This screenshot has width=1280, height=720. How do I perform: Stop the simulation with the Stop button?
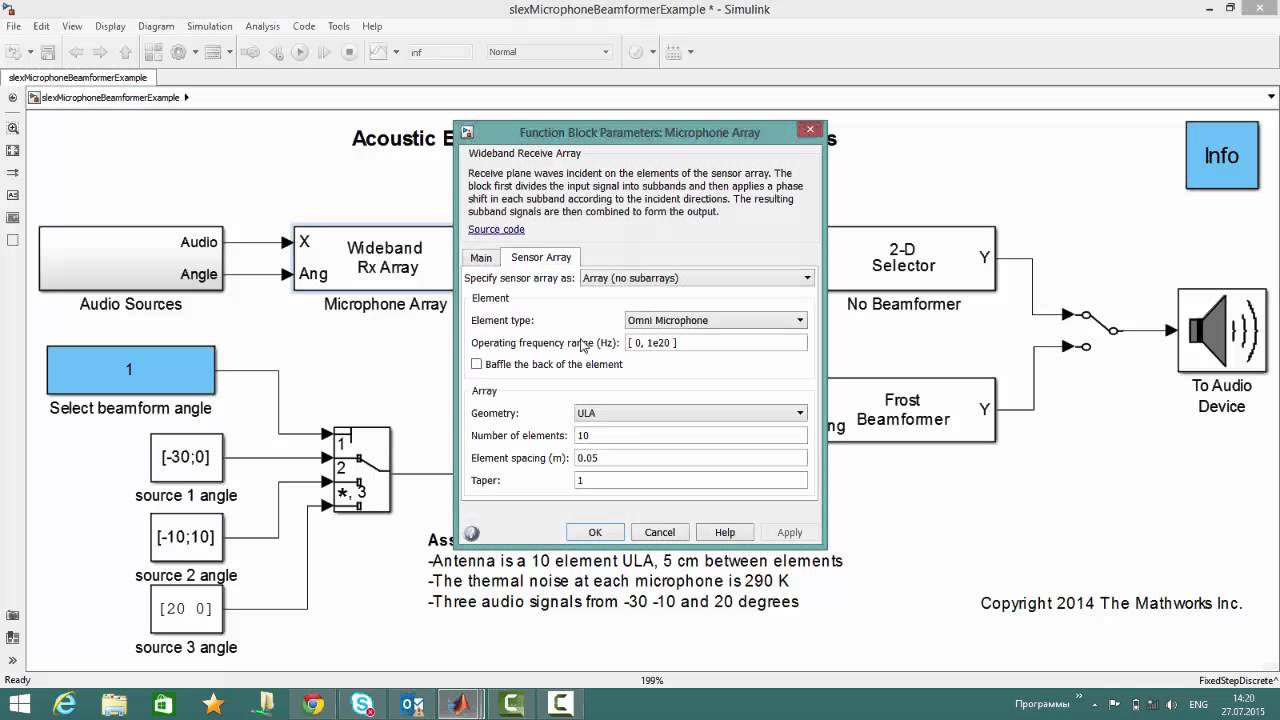[349, 52]
